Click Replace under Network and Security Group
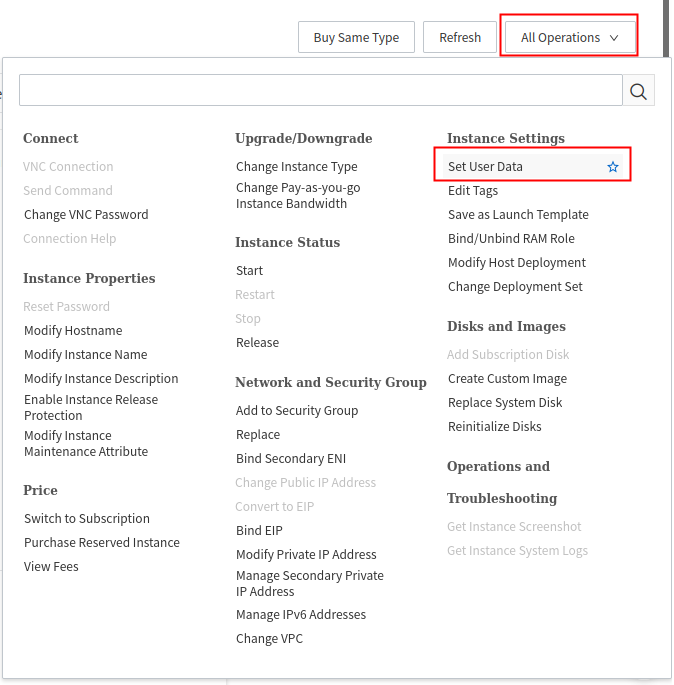This screenshot has width=674, height=685. [x=258, y=435]
